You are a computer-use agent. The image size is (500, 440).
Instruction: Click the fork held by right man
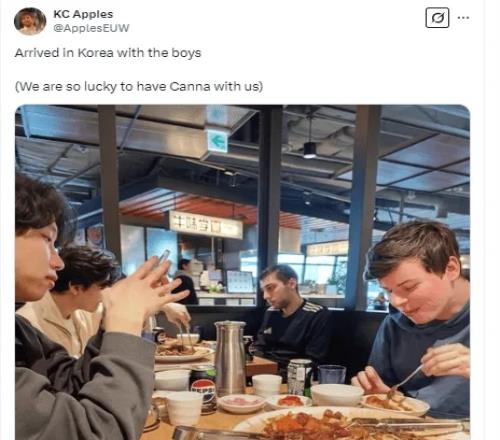coord(407,378)
